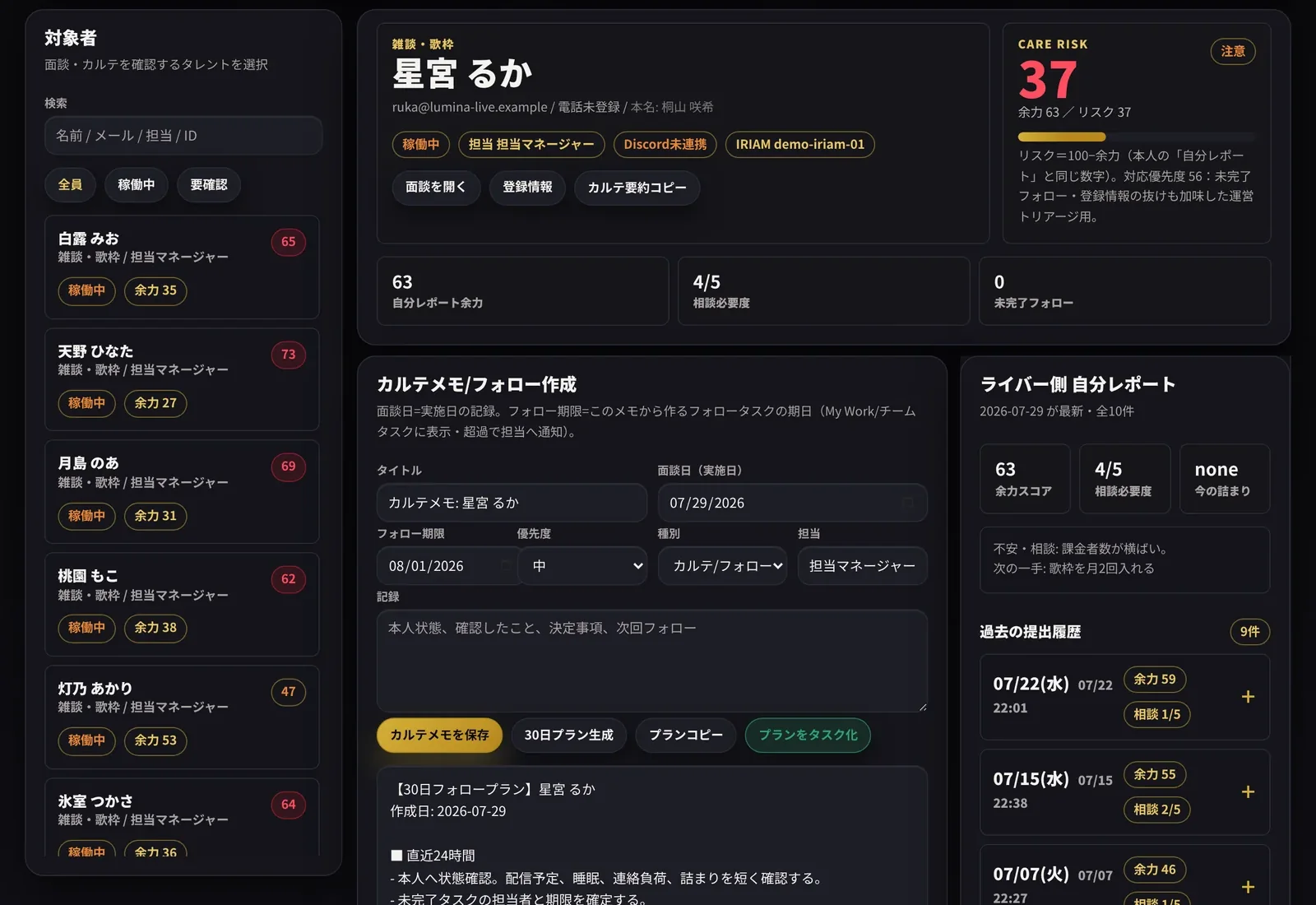Click the Discord未連携 tag

[665, 145]
